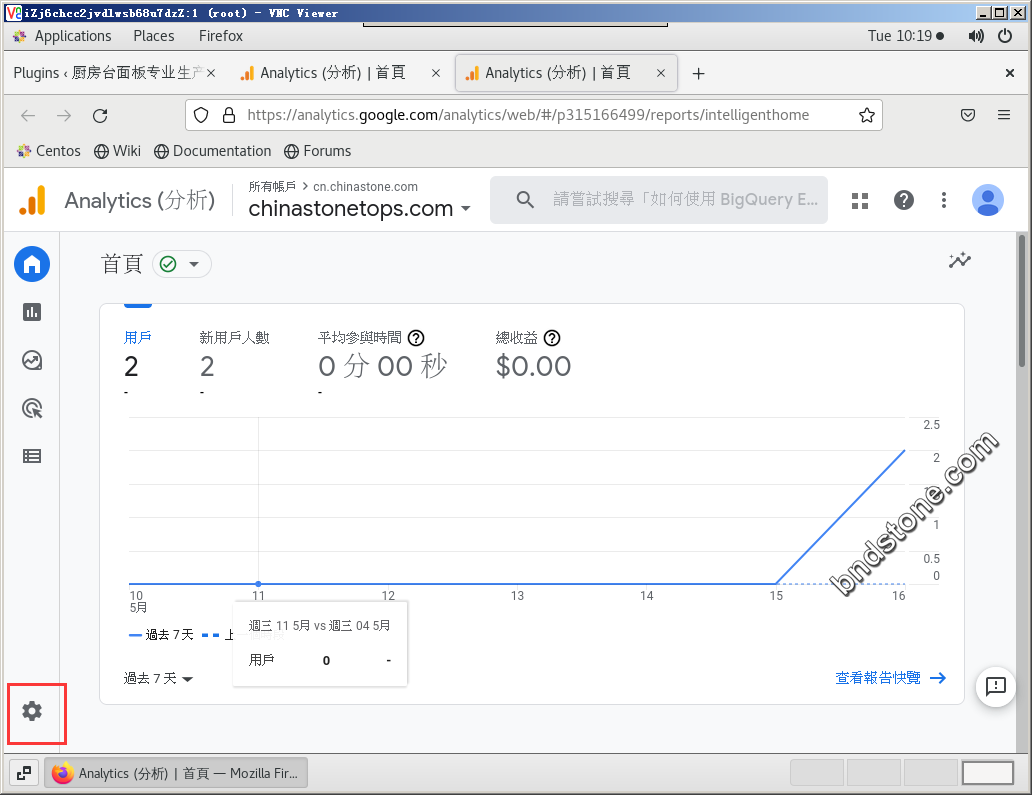This screenshot has height=795, width=1032.
Task: Open the Wiki bookmark
Action: pos(117,151)
